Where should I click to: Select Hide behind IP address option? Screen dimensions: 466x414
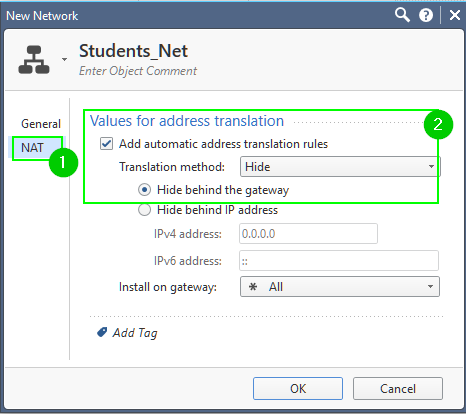click(x=144, y=210)
